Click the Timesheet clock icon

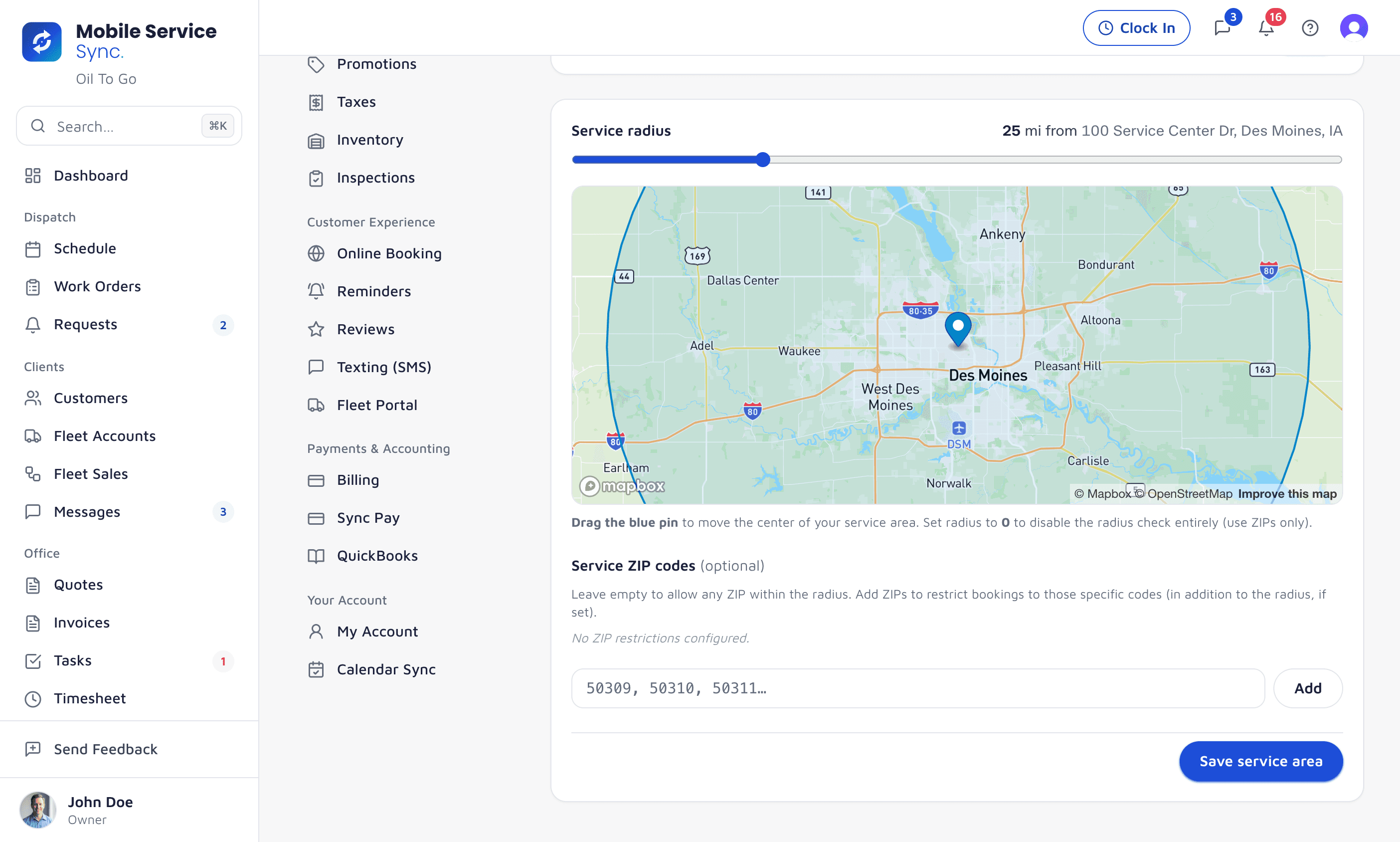tap(33, 698)
